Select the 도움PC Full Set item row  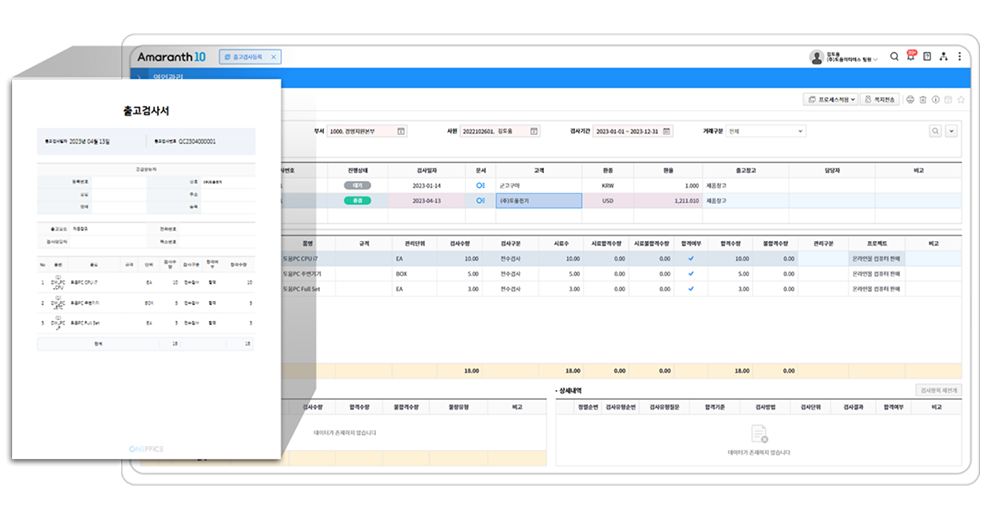[621, 289]
